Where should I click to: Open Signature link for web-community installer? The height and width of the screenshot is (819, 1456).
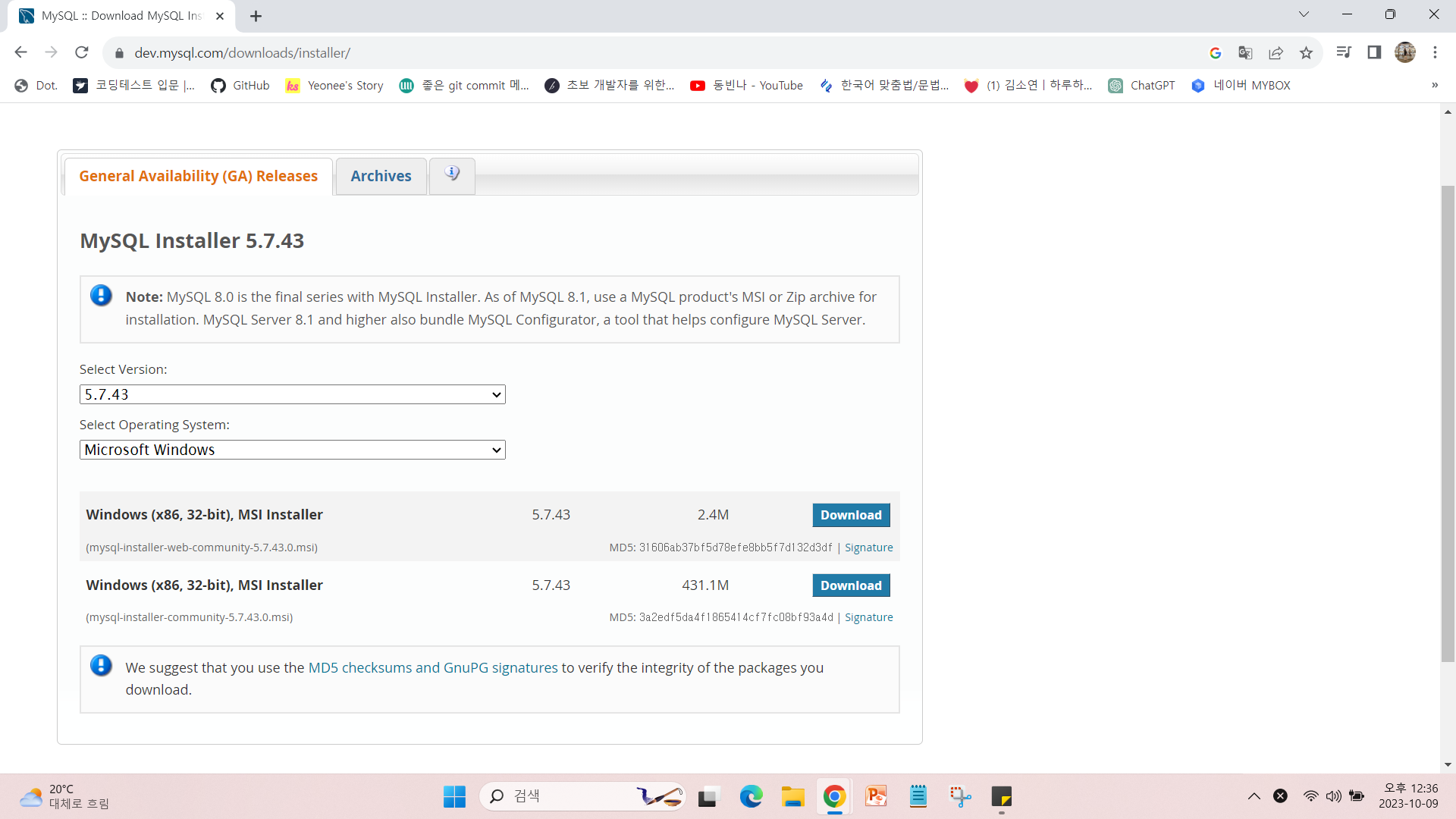coord(868,548)
